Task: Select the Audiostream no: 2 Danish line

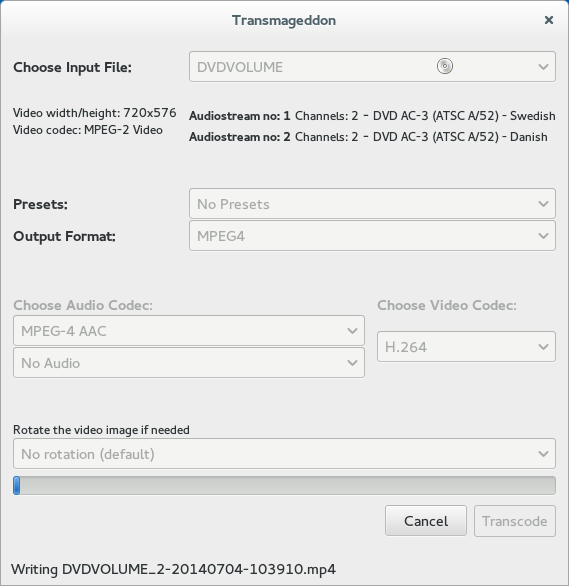Action: coord(368,137)
